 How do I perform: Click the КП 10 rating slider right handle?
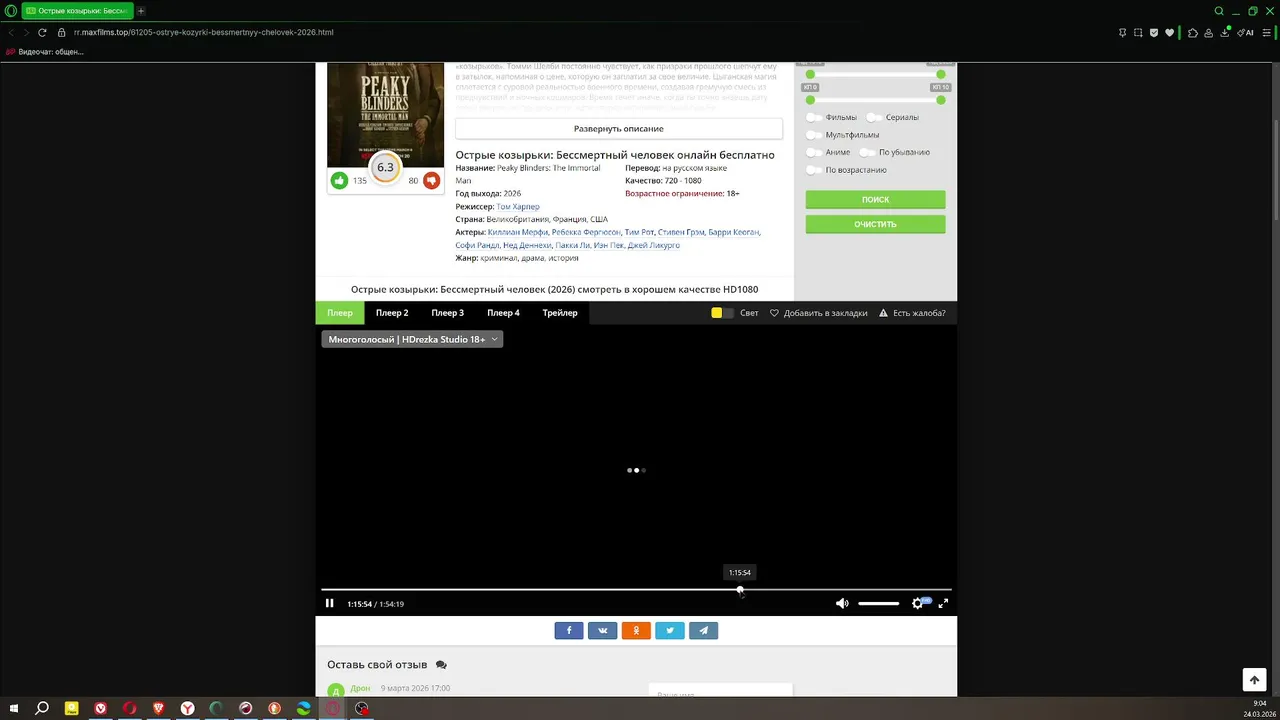(x=941, y=99)
